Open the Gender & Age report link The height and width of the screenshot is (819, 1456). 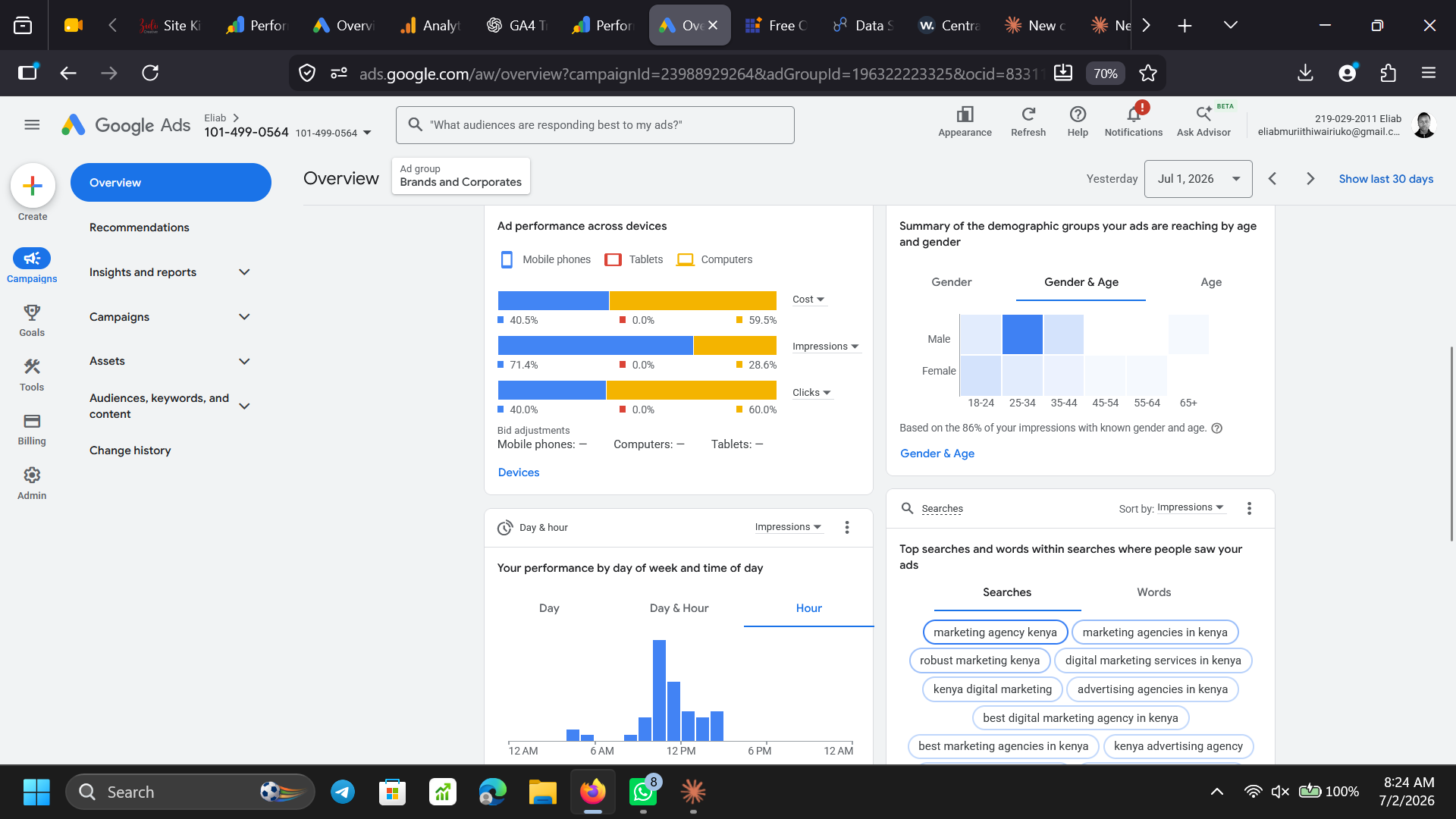(937, 453)
